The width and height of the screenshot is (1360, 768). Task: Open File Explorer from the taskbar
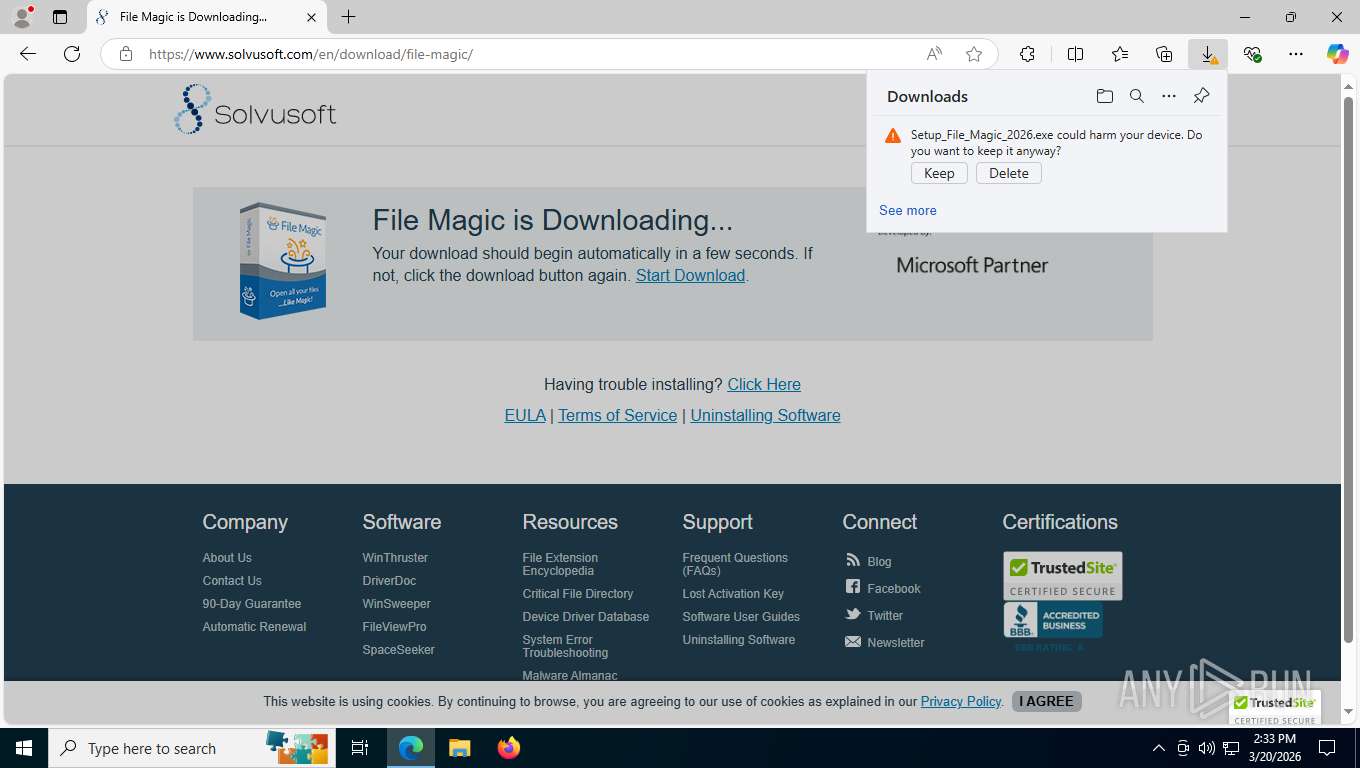(x=459, y=748)
